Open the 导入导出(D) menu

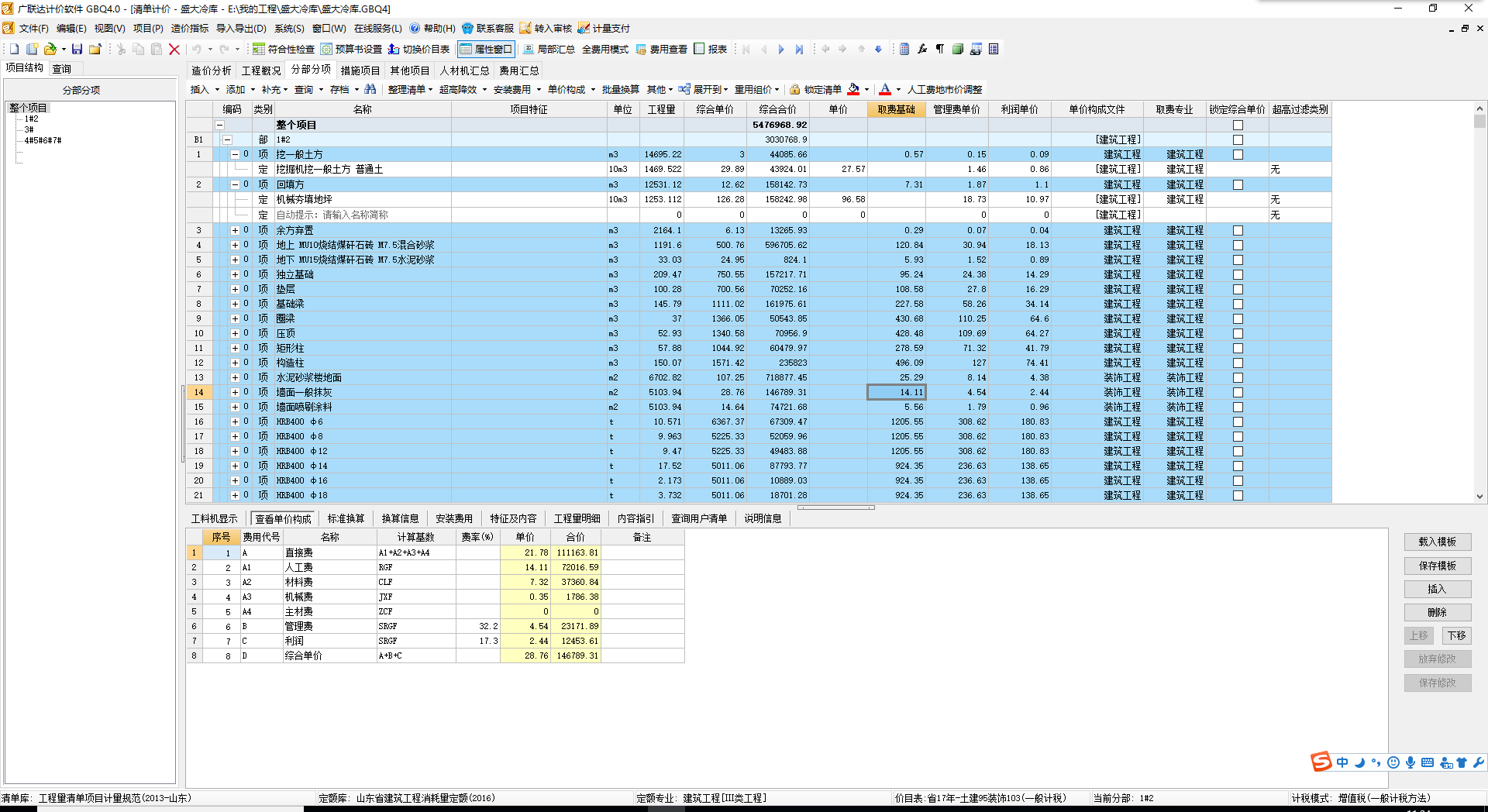[241, 28]
